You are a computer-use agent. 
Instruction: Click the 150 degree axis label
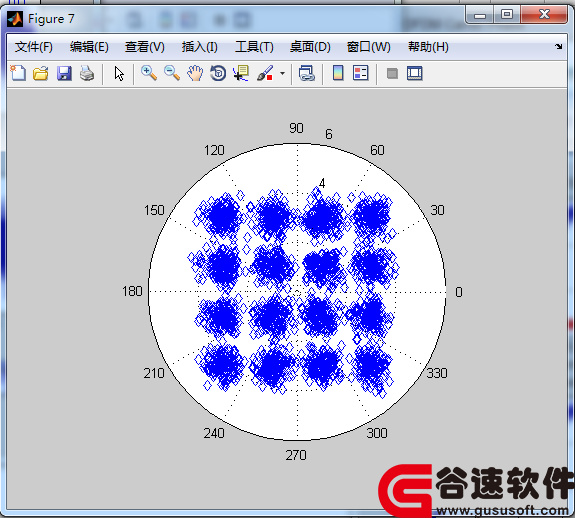[154, 210]
